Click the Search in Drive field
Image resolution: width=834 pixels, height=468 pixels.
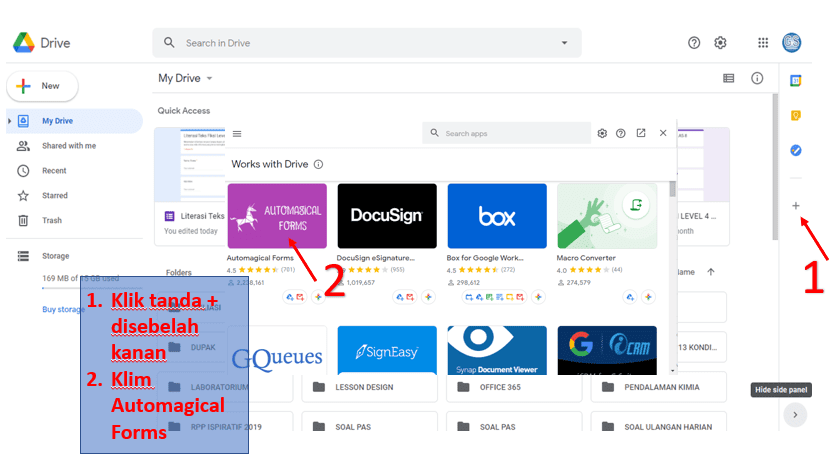coord(366,43)
